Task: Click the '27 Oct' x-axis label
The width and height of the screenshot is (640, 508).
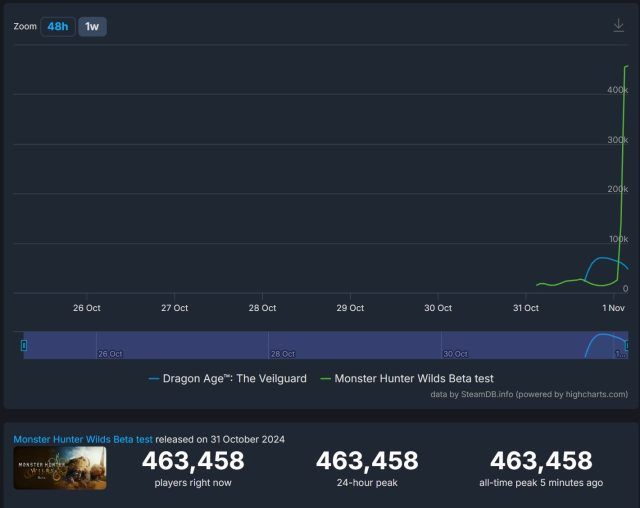Action: pos(174,308)
